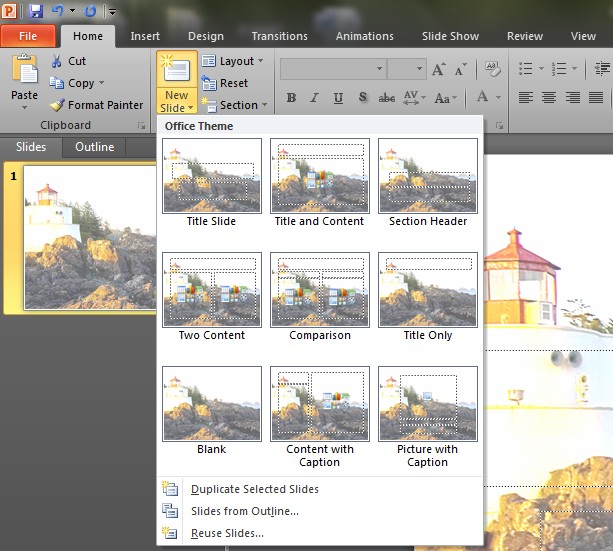613x551 pixels.
Task: Toggle italic text formatting
Action: click(315, 98)
